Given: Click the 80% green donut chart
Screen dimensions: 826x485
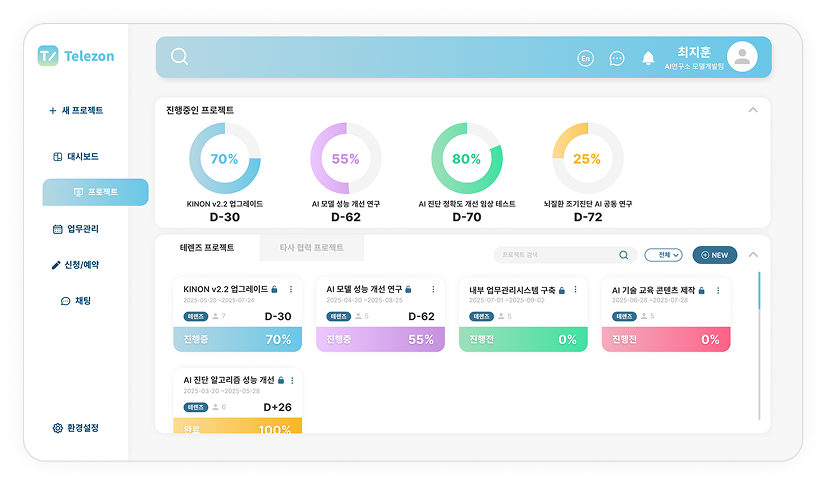Looking at the screenshot, I should click(467, 159).
